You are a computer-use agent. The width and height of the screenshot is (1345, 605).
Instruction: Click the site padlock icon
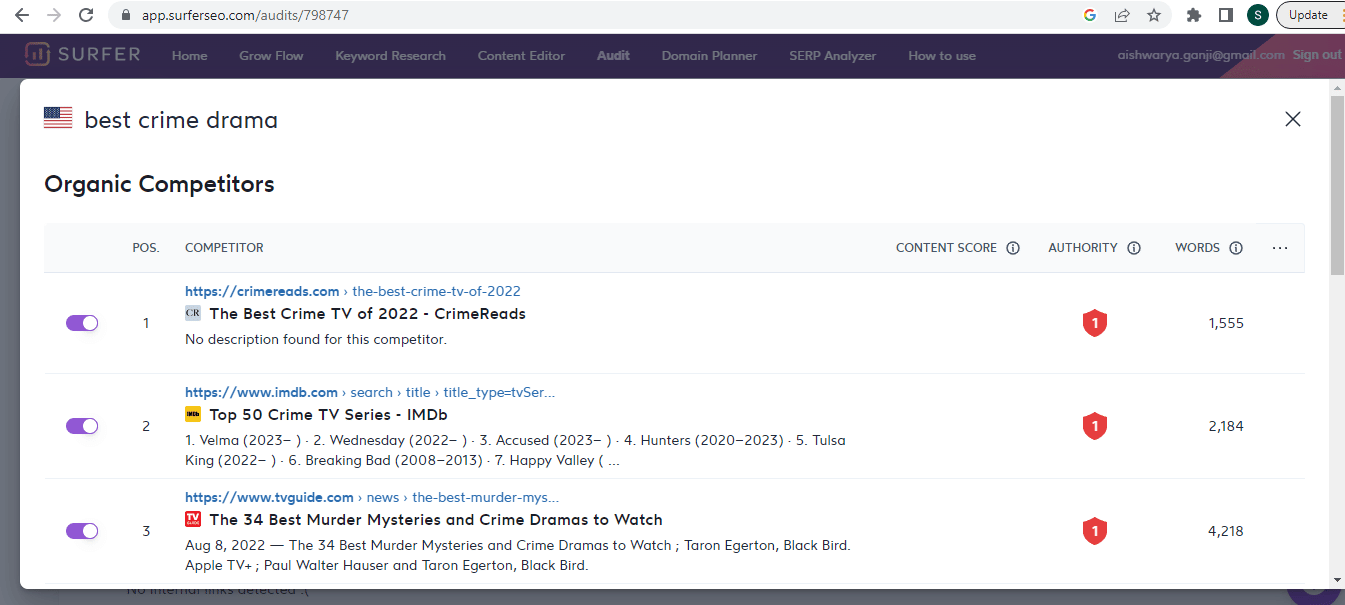(125, 16)
